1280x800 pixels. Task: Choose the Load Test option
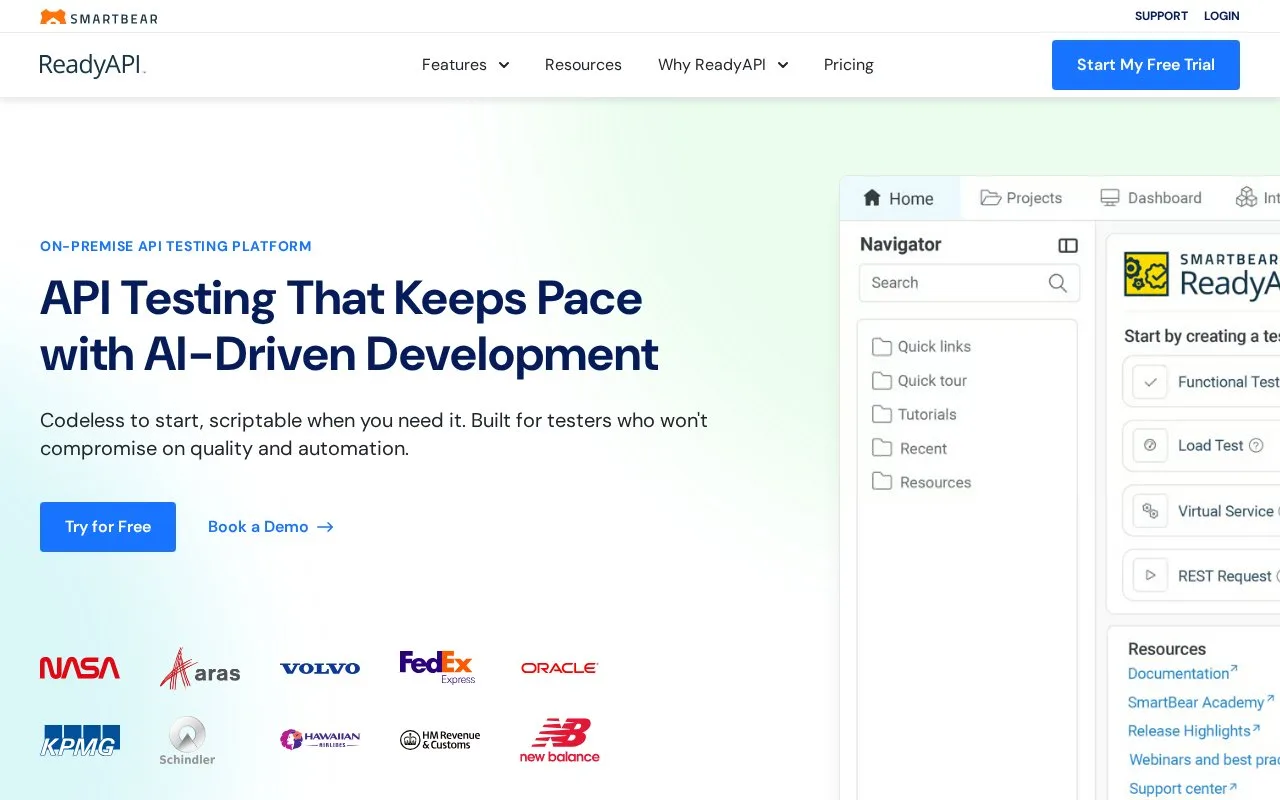coord(1203,446)
